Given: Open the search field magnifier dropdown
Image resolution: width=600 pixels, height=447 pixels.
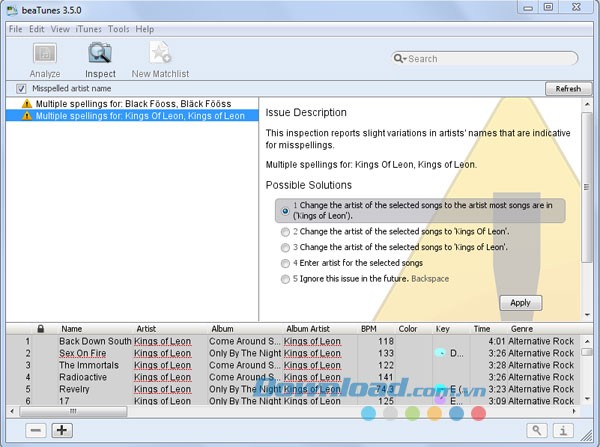Looking at the screenshot, I should tap(400, 59).
